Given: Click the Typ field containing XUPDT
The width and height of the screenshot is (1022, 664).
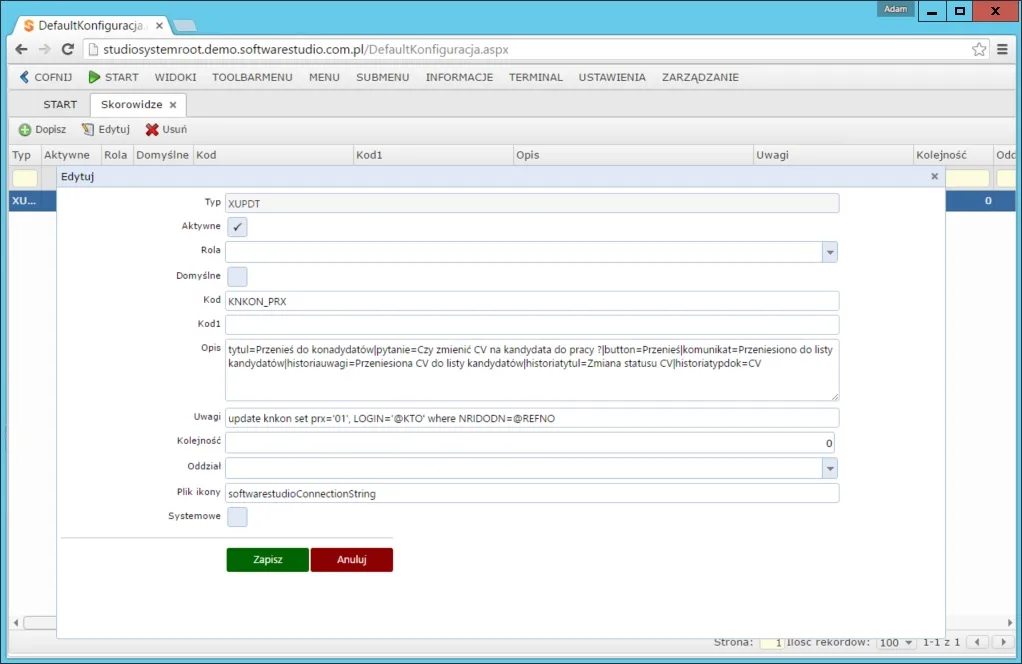Looking at the screenshot, I should pos(532,203).
